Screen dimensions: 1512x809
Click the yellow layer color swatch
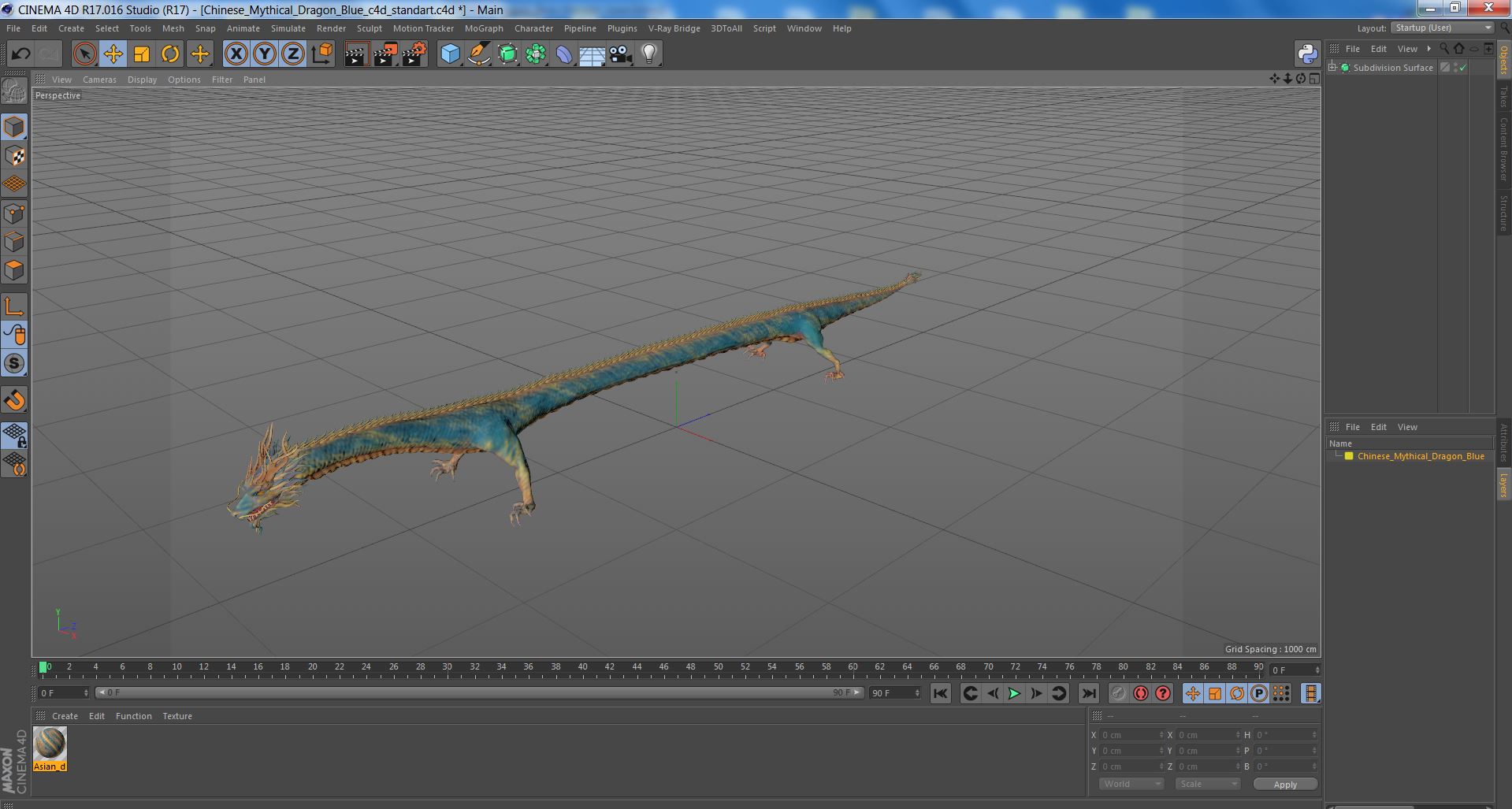coord(1349,456)
